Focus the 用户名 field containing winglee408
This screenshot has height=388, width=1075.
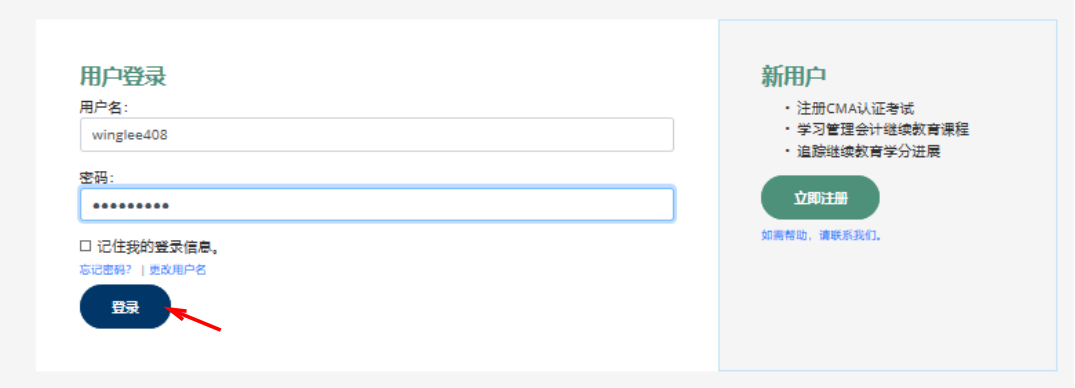point(376,135)
